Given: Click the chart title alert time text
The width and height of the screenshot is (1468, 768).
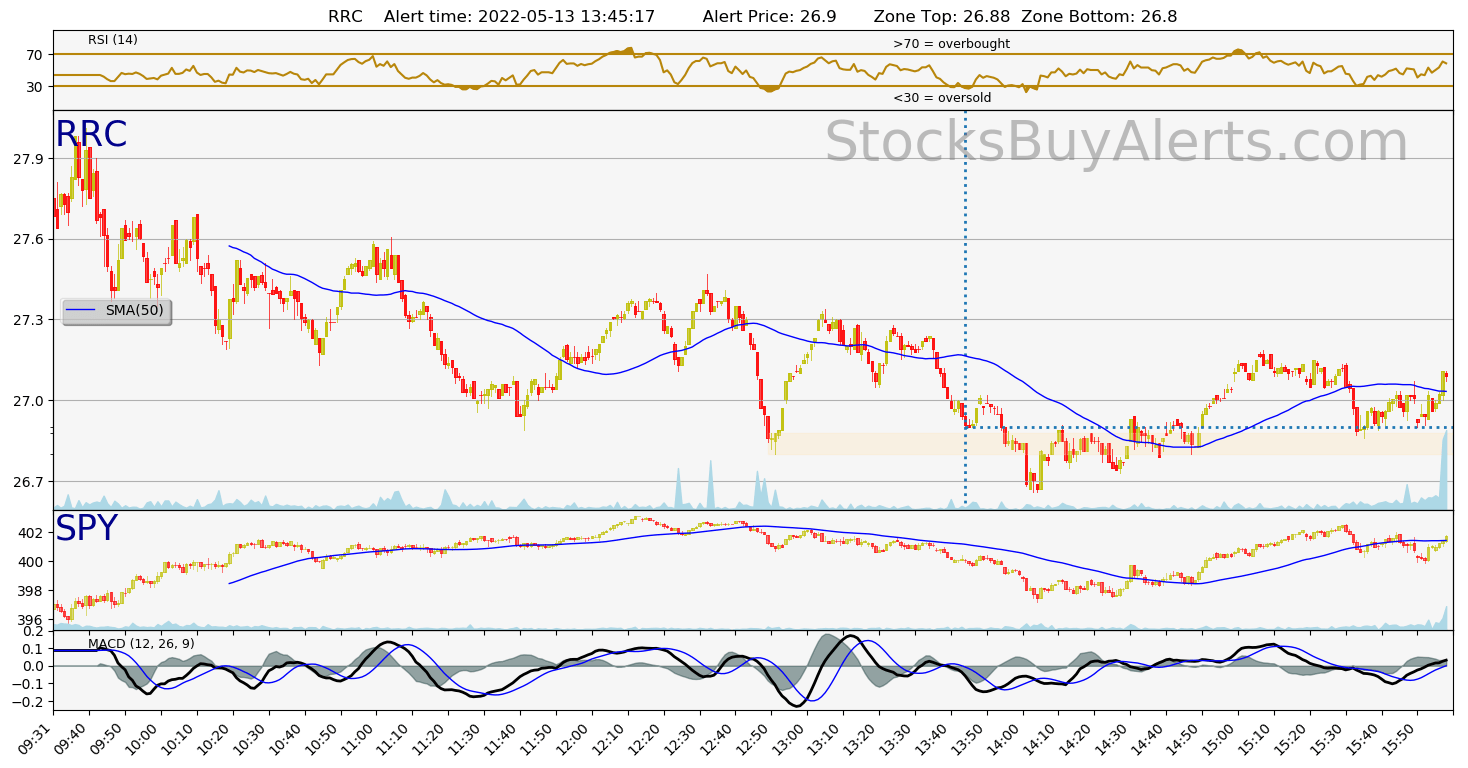Looking at the screenshot, I should coord(519,16).
